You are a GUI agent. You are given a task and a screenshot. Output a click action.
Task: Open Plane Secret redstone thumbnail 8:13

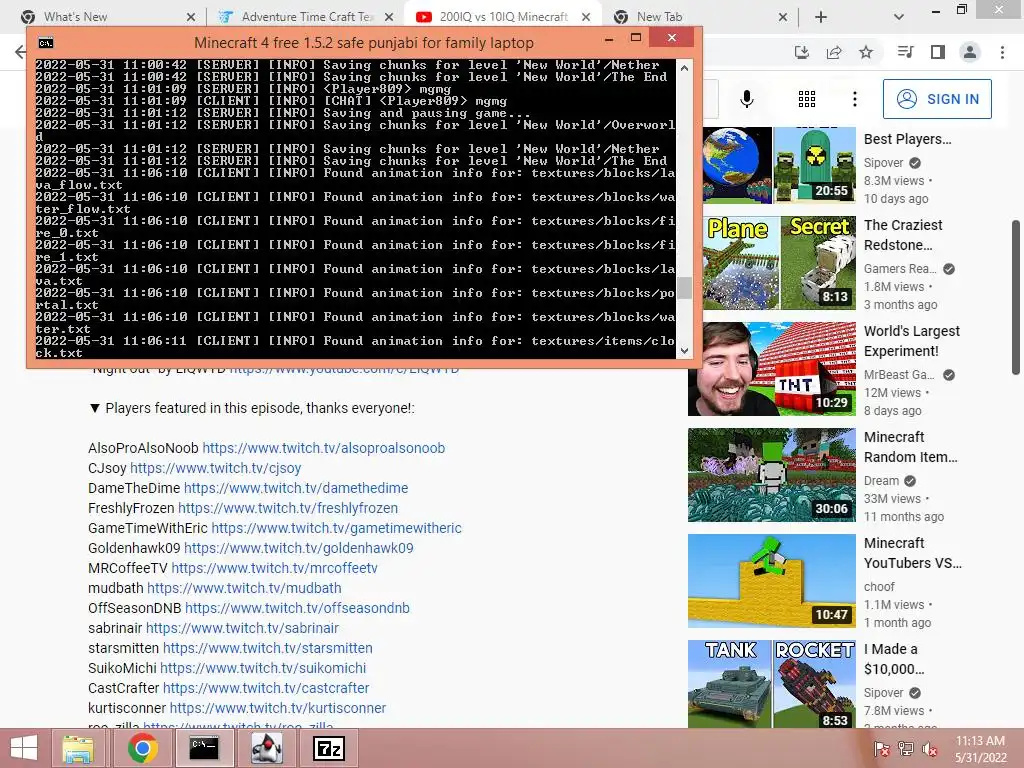click(x=779, y=263)
